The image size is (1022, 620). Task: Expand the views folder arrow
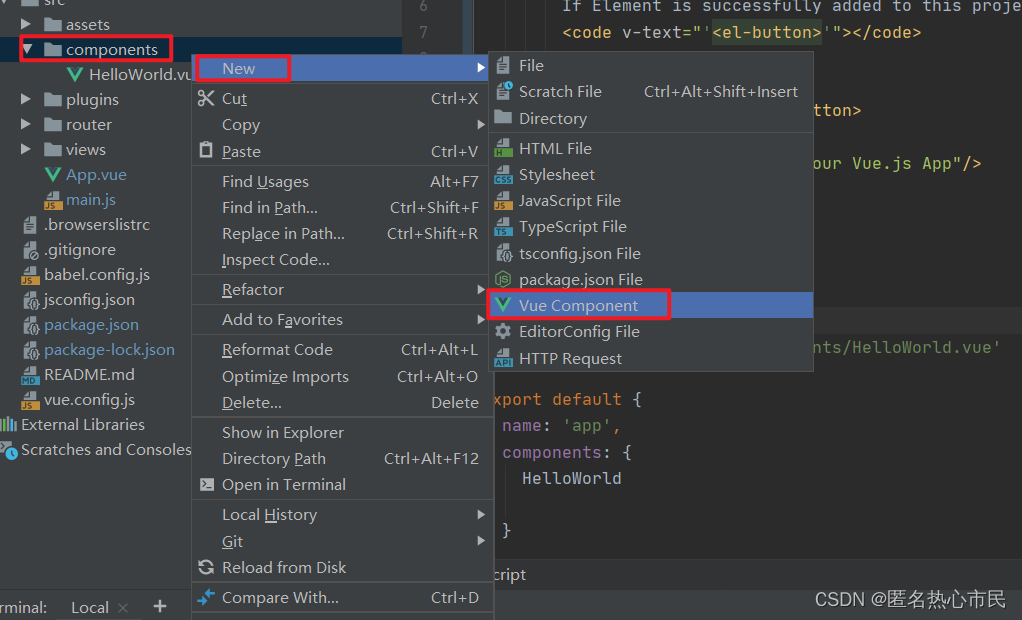(x=28, y=150)
